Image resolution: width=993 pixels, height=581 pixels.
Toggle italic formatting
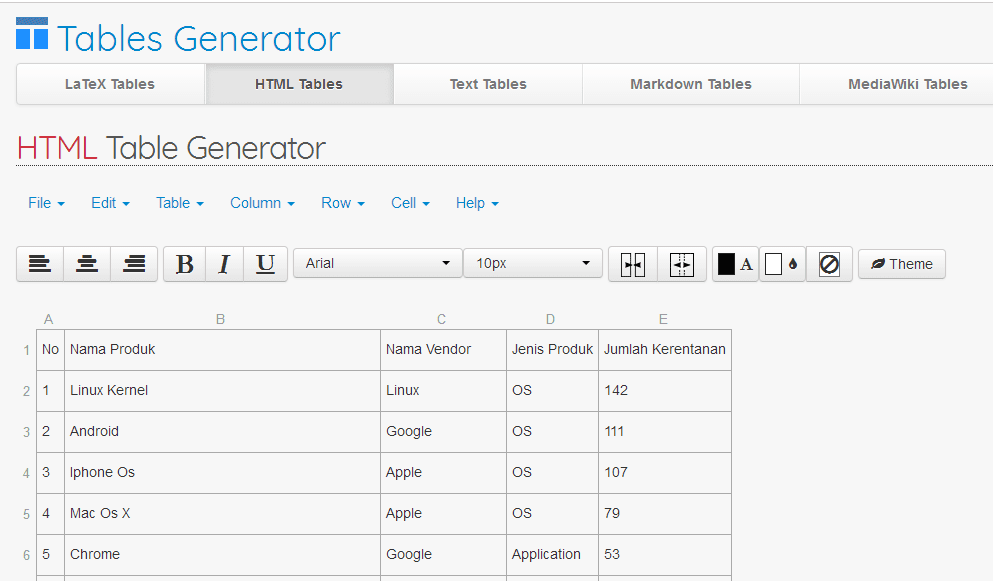coord(224,264)
